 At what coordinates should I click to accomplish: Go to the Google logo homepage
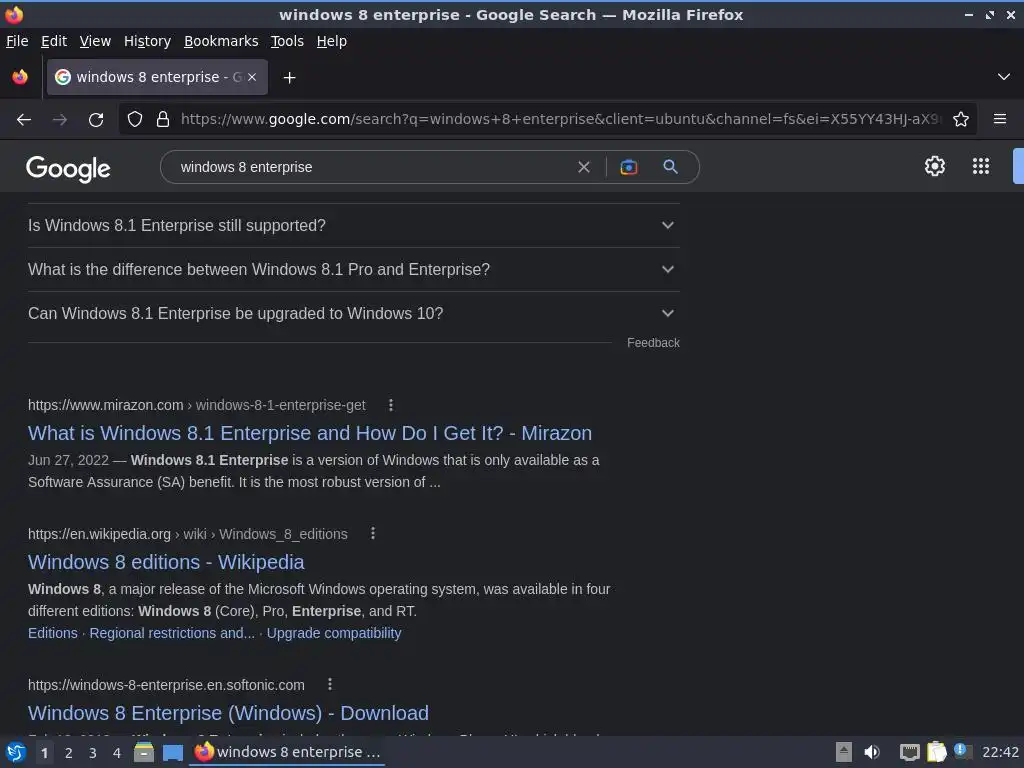click(68, 169)
